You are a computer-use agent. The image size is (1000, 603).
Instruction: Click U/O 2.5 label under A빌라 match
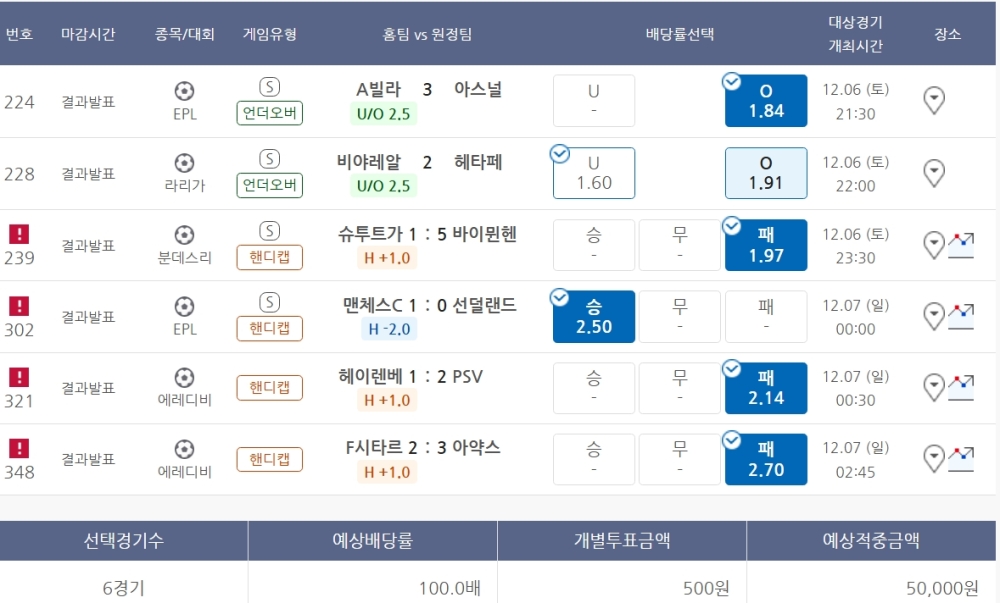pyautogui.click(x=384, y=114)
